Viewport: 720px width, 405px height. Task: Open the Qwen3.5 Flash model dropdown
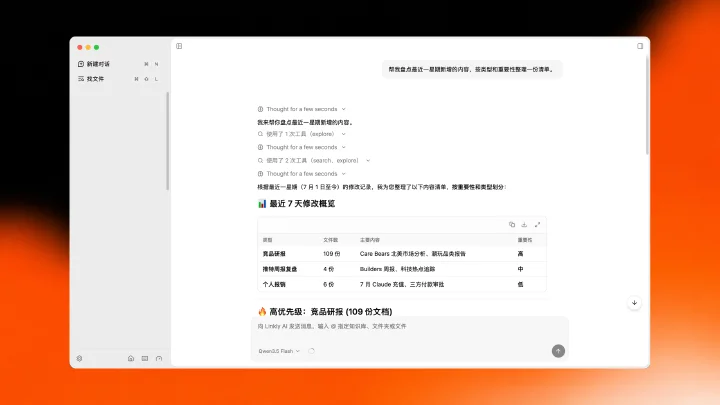[279, 351]
